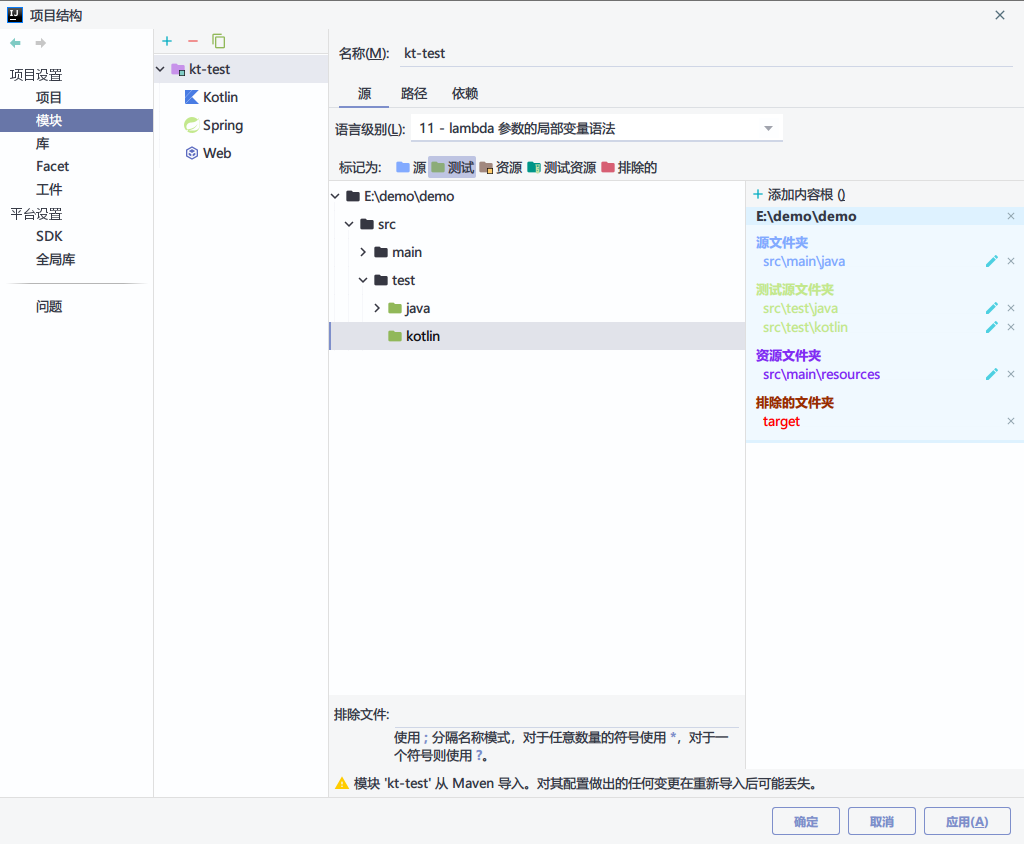The width and height of the screenshot is (1024, 844).
Task: Switch to the 路径 (Paths) tab
Action: tap(414, 93)
